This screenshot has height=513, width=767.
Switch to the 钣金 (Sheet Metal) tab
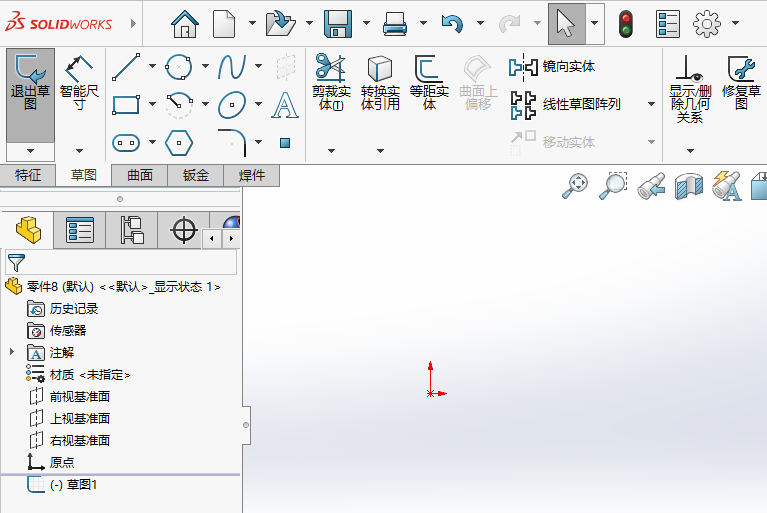pos(196,175)
